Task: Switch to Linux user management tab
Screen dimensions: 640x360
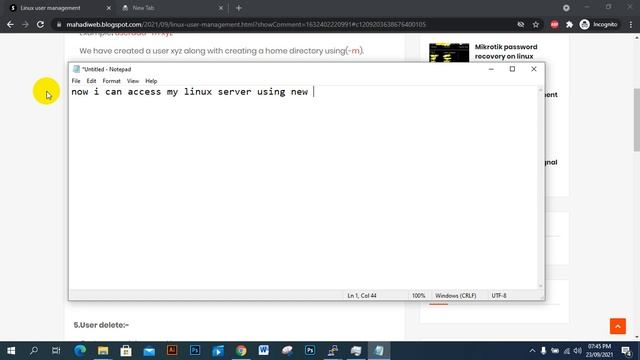Action: pos(51,8)
